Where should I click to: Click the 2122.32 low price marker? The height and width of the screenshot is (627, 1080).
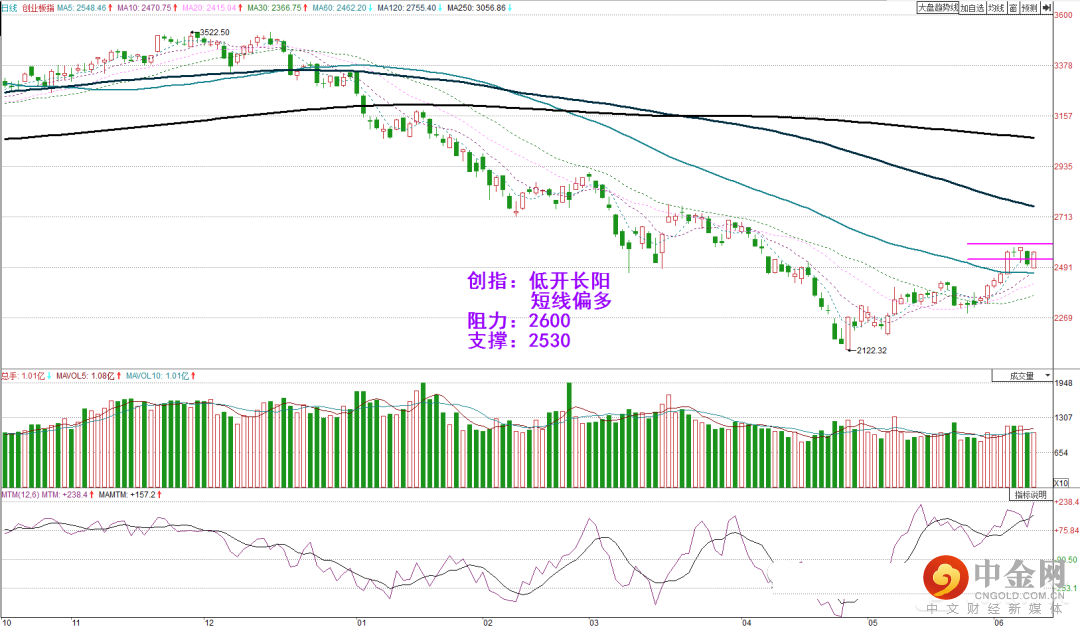(871, 350)
